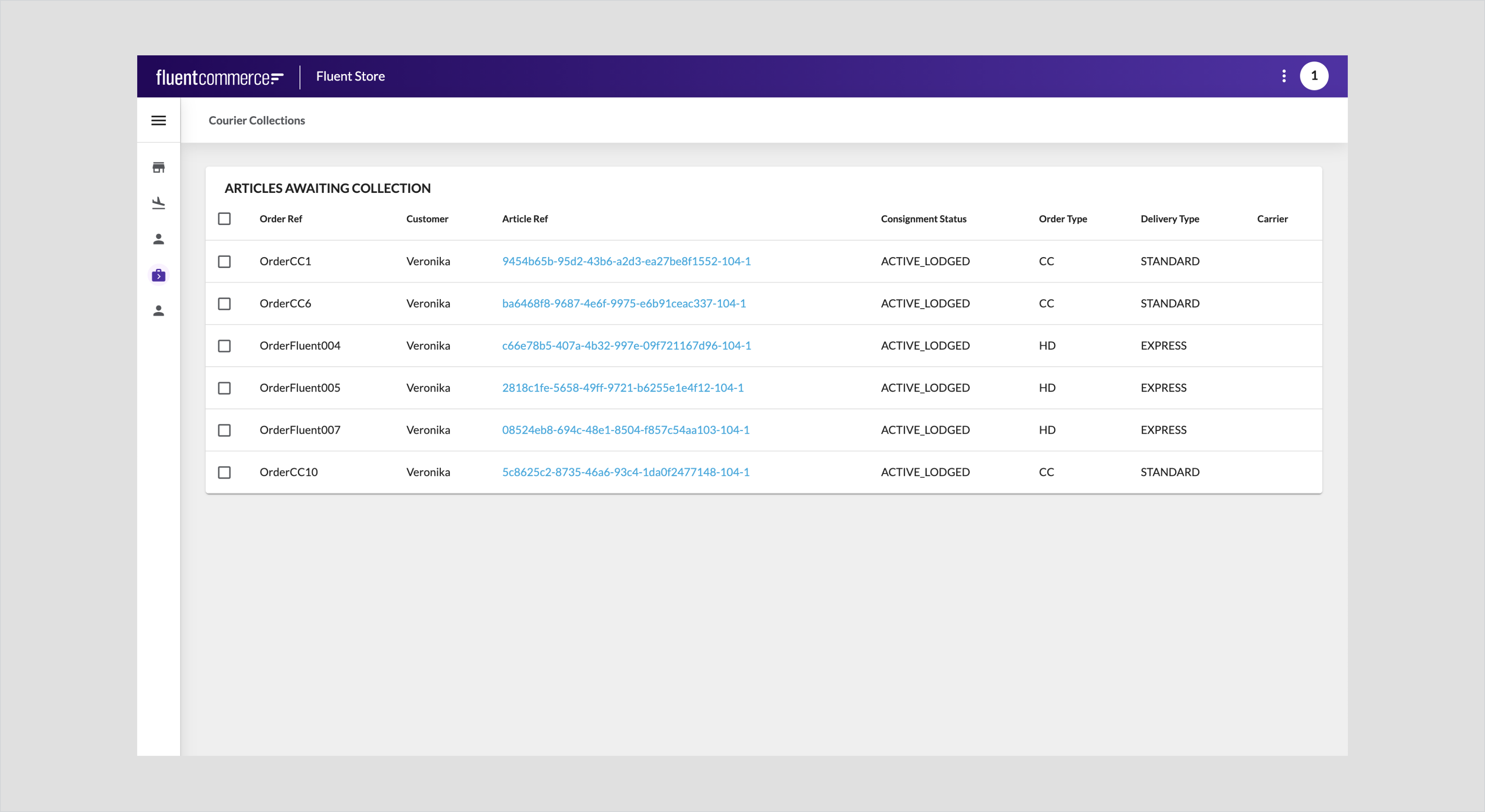
Task: Select the OrderFluent004 row checkbox
Action: 224,346
